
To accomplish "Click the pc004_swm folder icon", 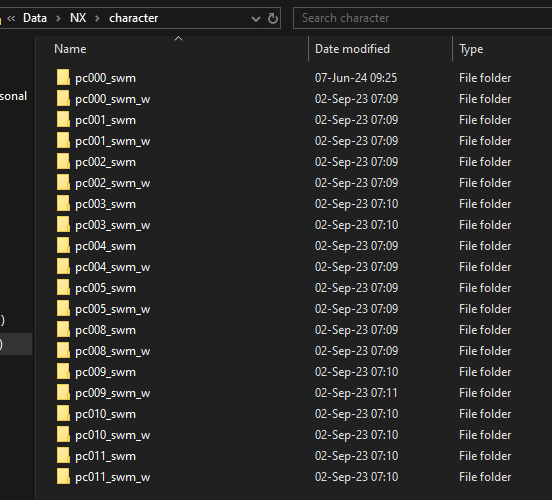I will coord(63,246).
